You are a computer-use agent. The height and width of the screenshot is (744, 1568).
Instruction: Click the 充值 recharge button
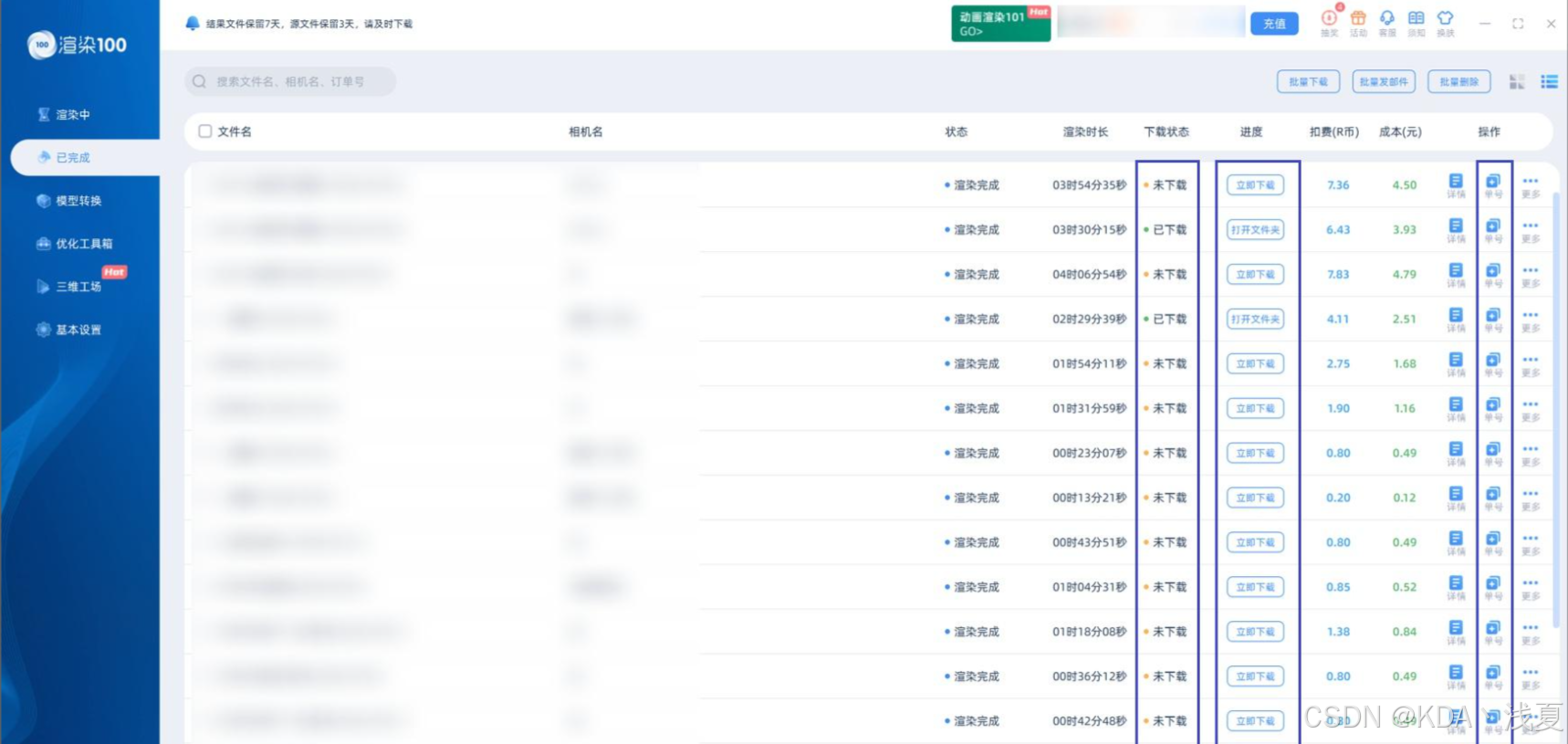(x=1274, y=24)
